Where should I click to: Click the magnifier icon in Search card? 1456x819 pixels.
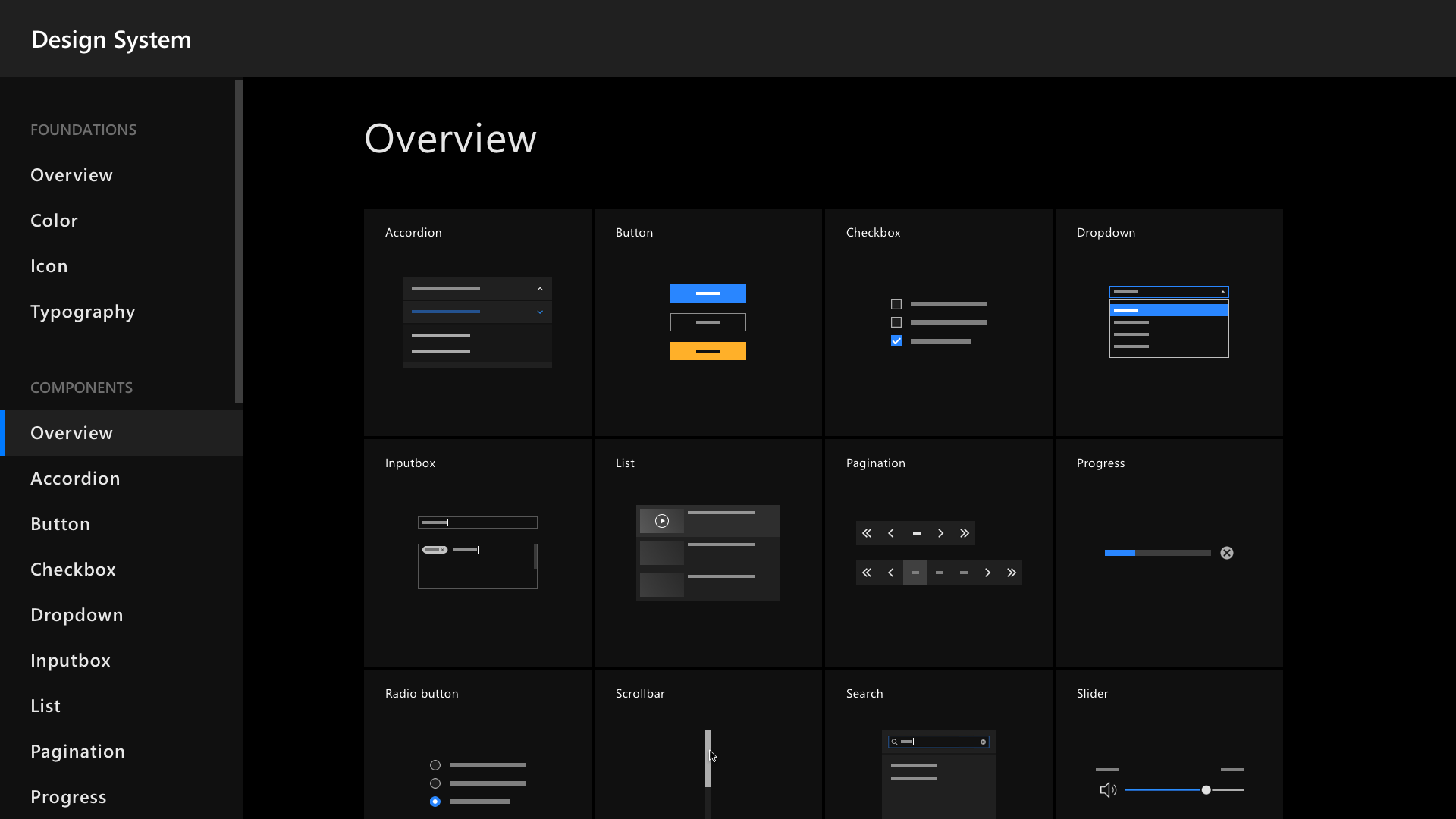[x=895, y=742]
